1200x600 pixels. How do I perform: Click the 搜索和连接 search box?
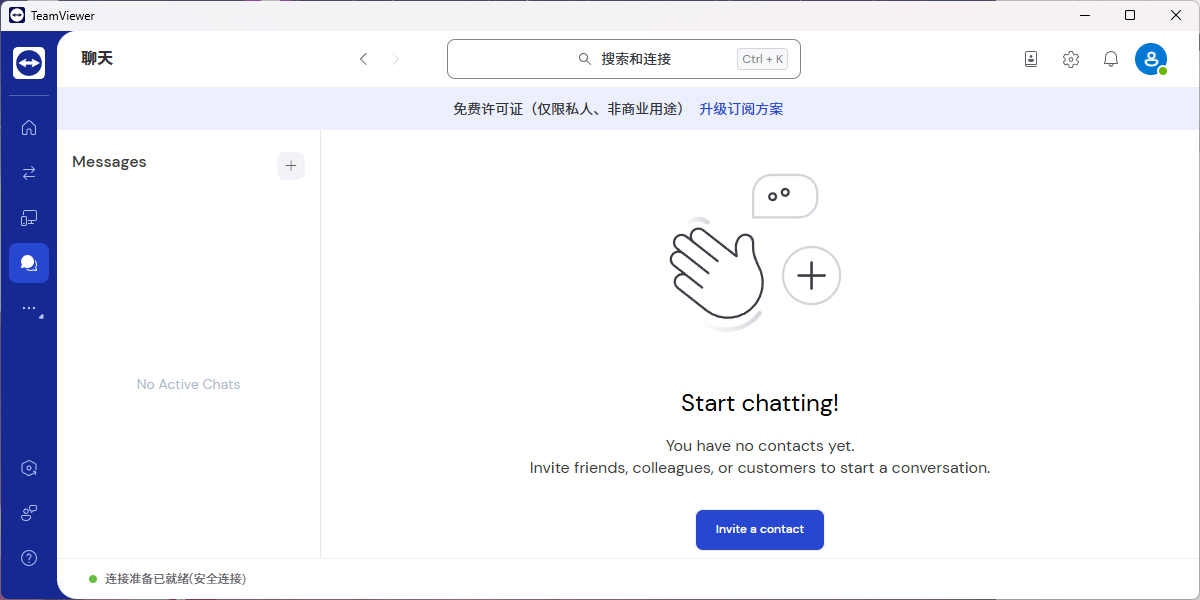[x=624, y=59]
